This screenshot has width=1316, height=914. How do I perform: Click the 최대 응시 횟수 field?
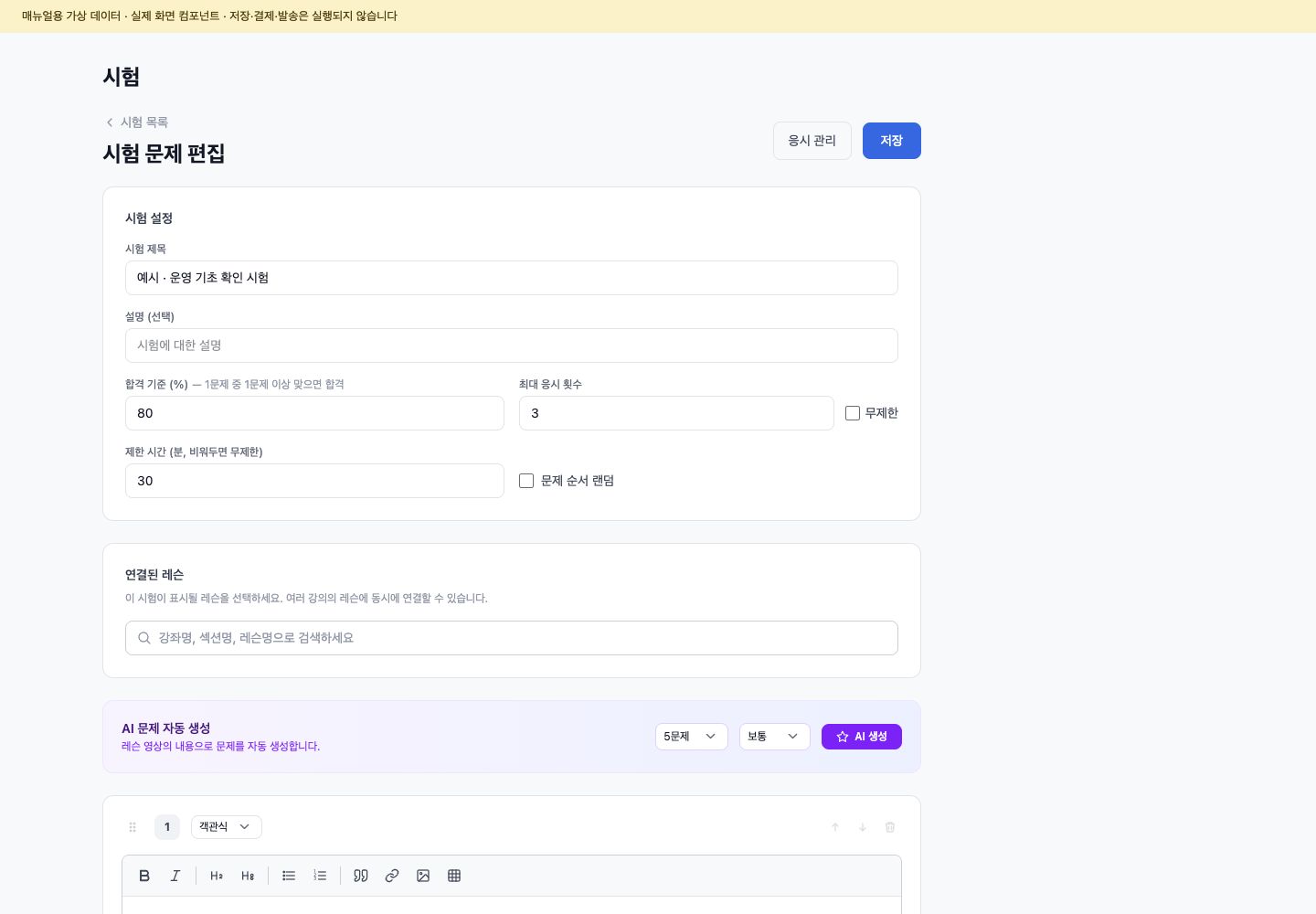(676, 413)
